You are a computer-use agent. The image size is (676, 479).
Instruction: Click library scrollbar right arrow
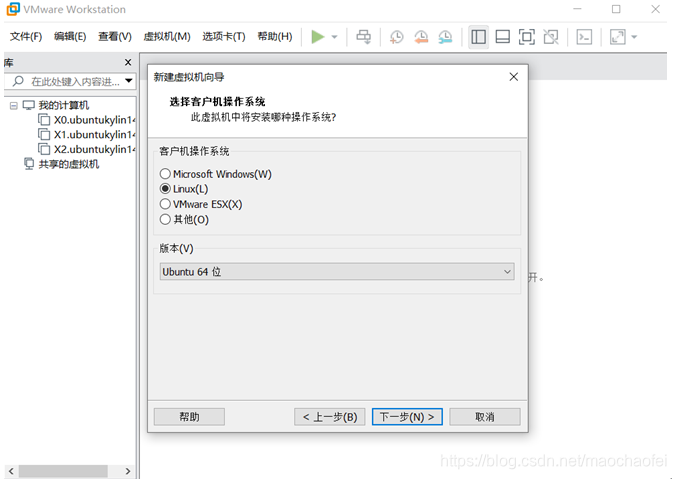click(128, 471)
